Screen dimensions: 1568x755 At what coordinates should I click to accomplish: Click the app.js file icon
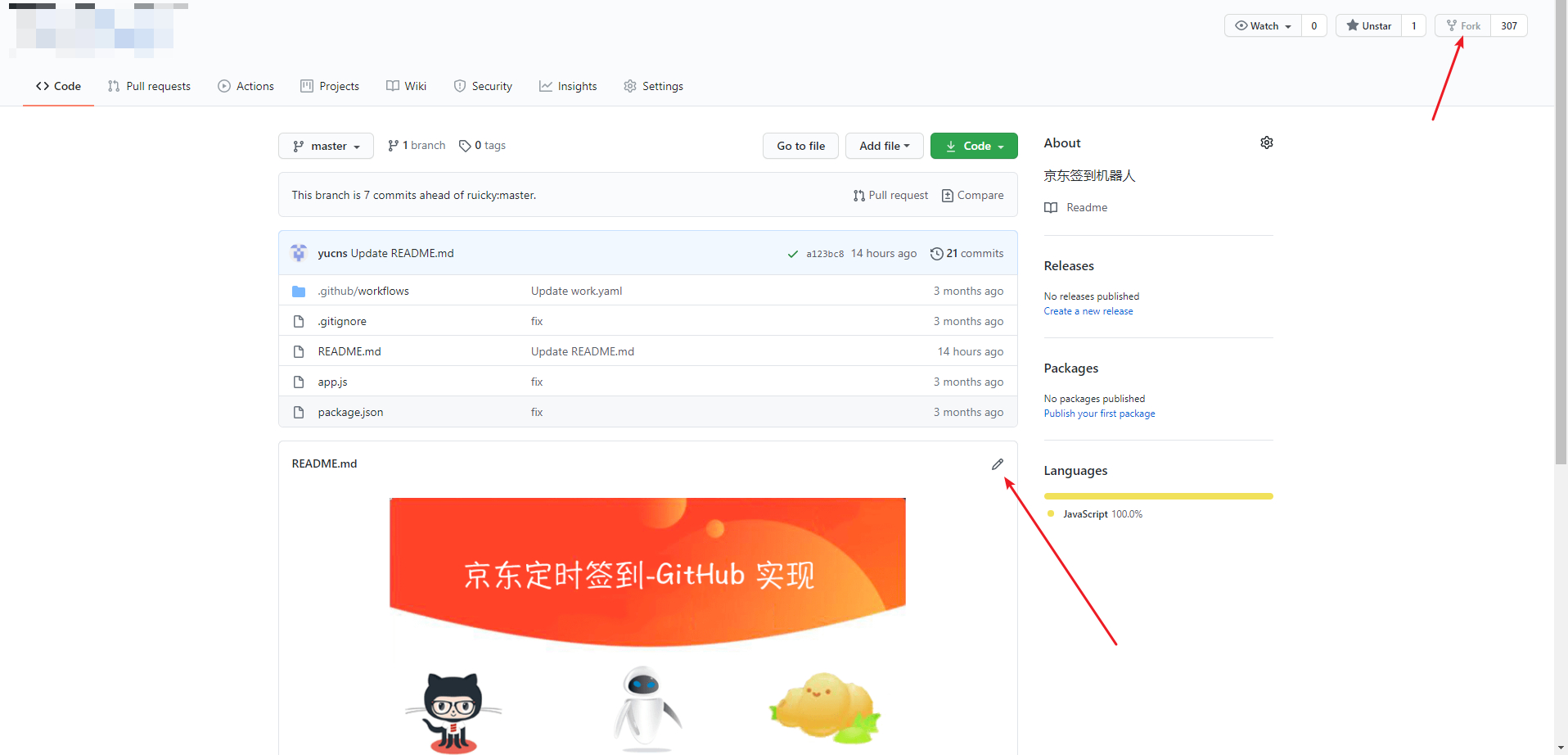[299, 382]
